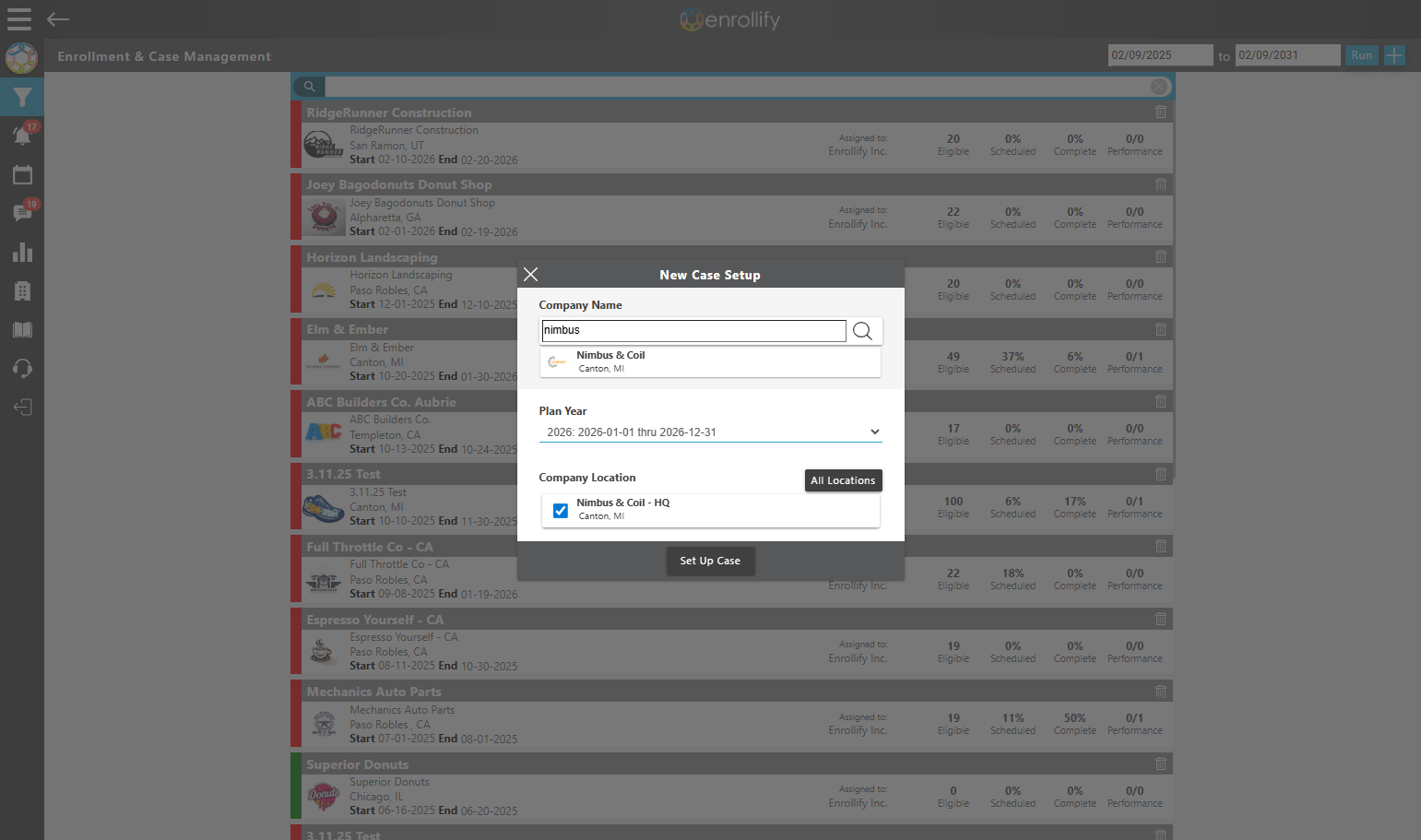This screenshot has width=1421, height=840.
Task: Uncheck the Nimbus & Coil - HQ location checkbox
Action: [560, 510]
